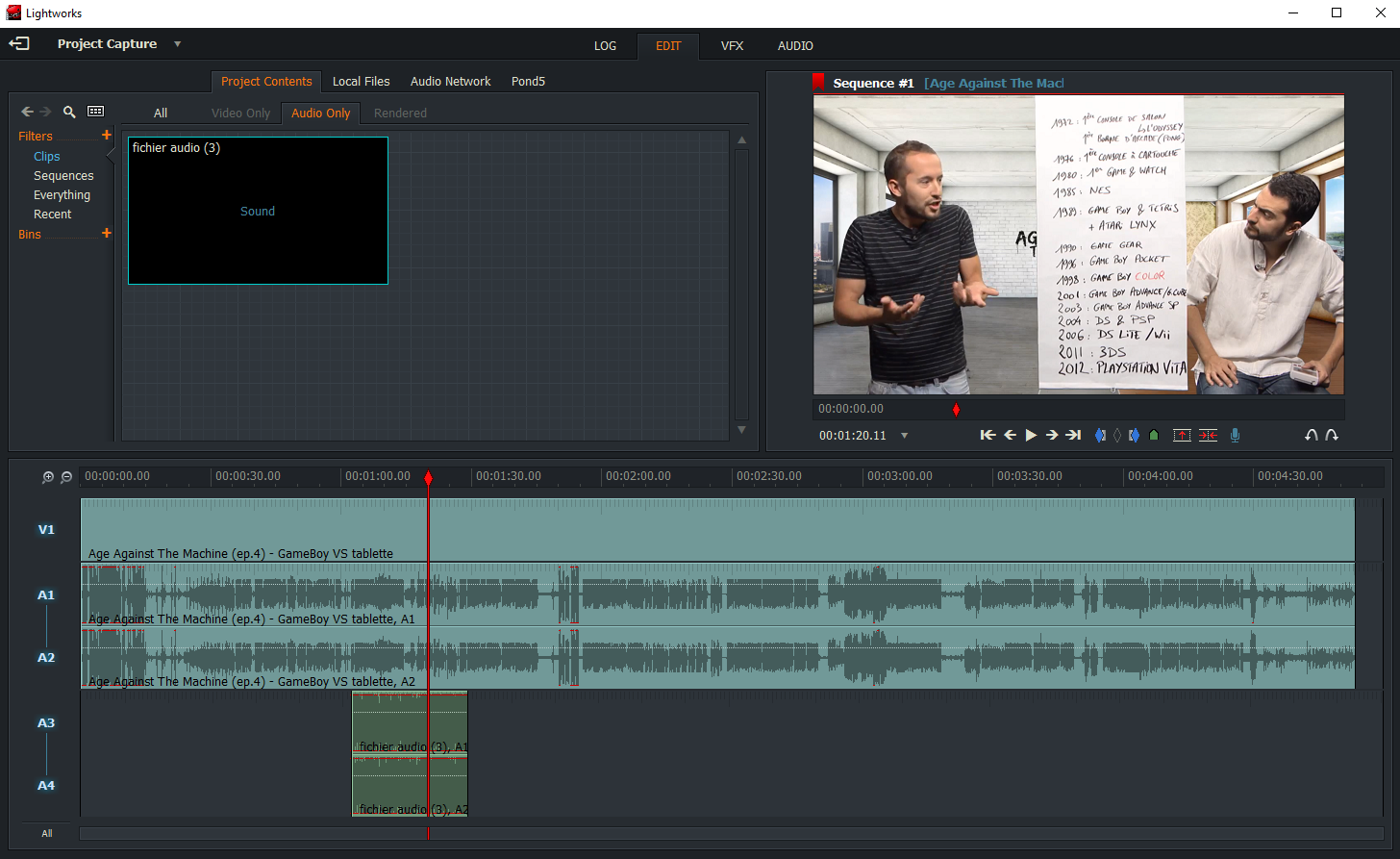Click the Mark In blue icon

1100,436
